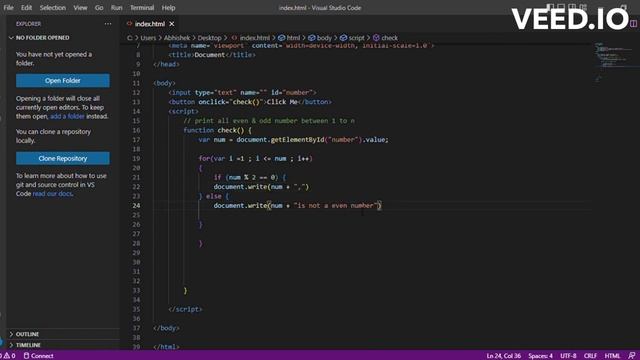Click CRLF end of line status item
The height and width of the screenshot is (360, 640).
tap(590, 356)
